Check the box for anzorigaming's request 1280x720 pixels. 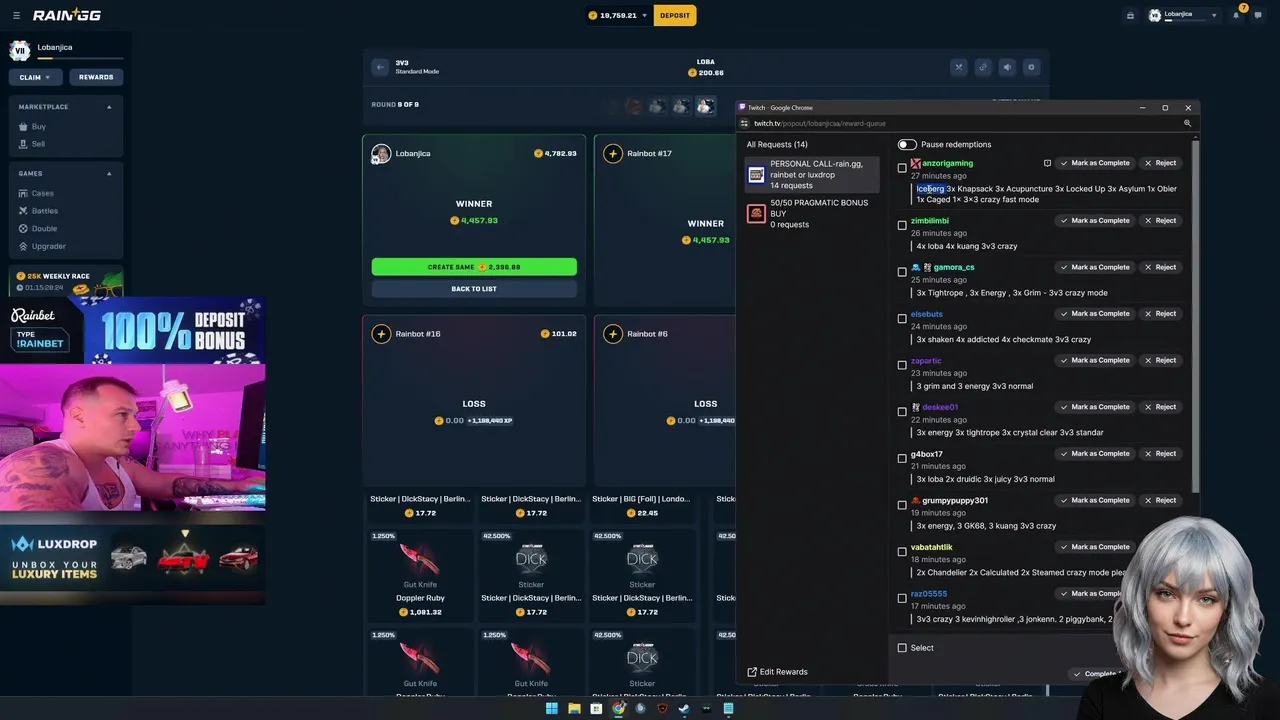[x=902, y=168]
